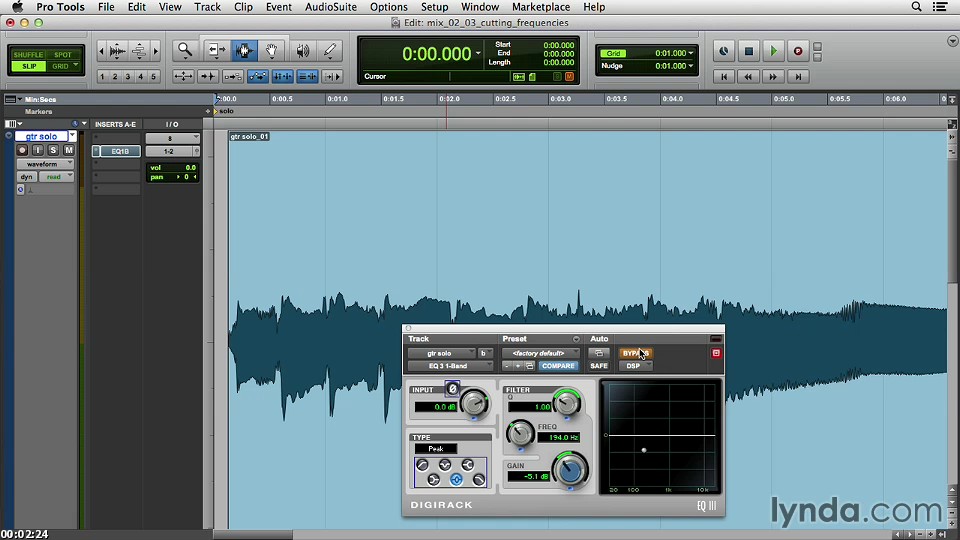960x540 pixels.
Task: Select the Pencil tool
Action: (330, 50)
